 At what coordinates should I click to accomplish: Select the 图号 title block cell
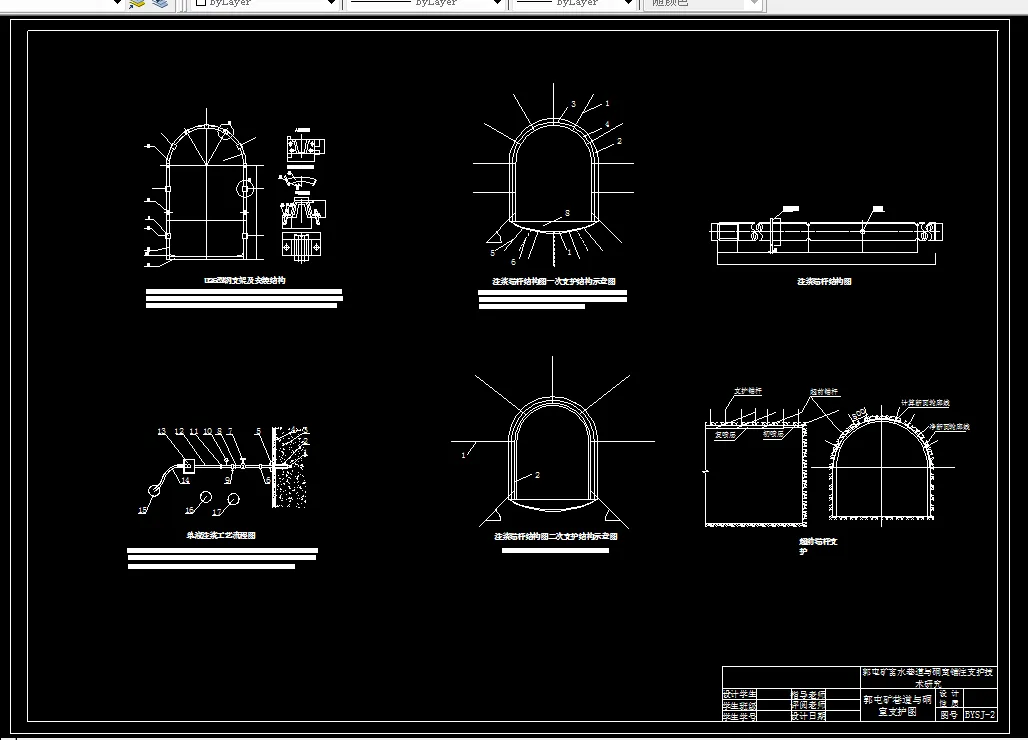click(949, 714)
